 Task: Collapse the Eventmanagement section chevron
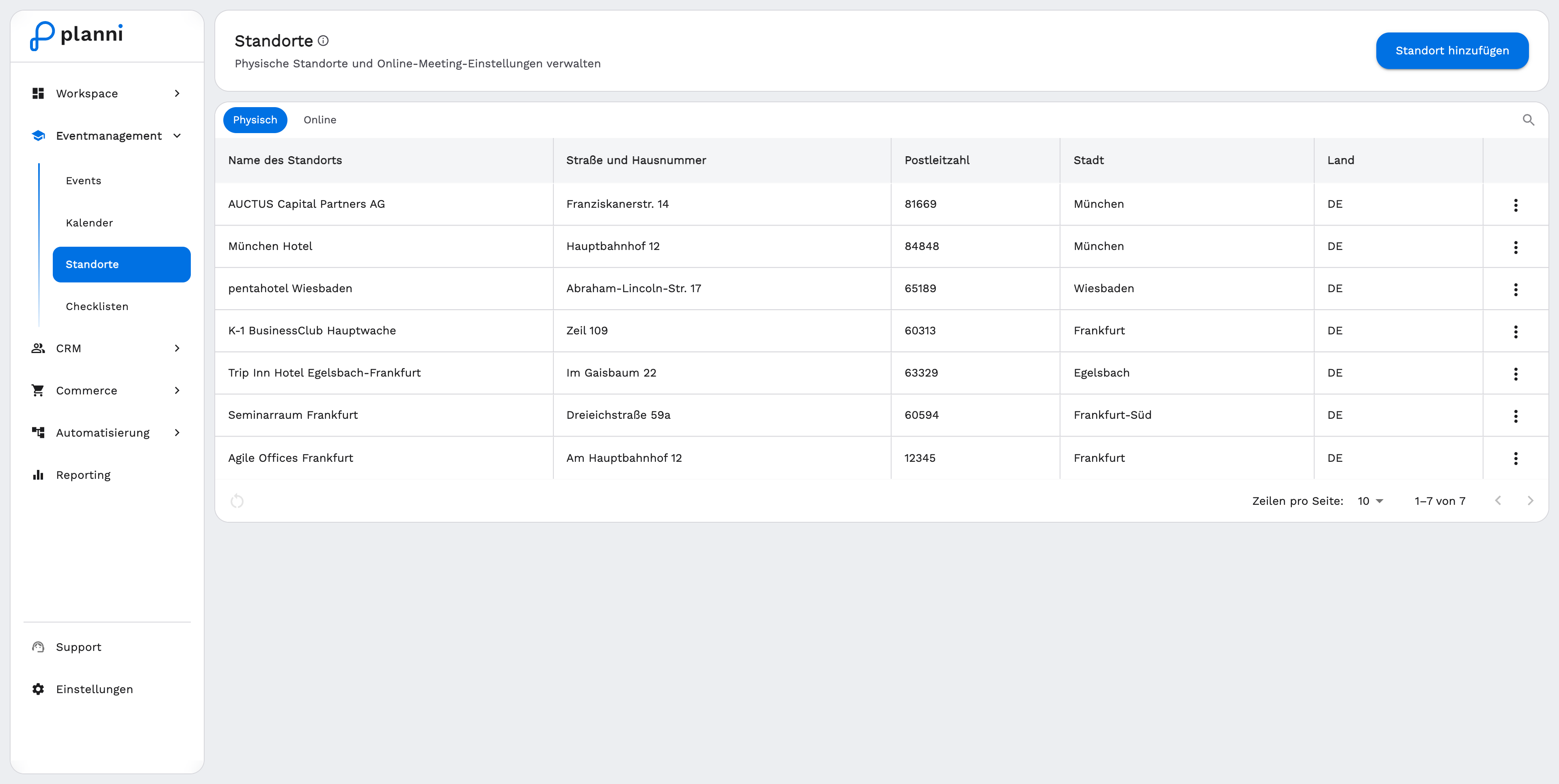click(177, 136)
